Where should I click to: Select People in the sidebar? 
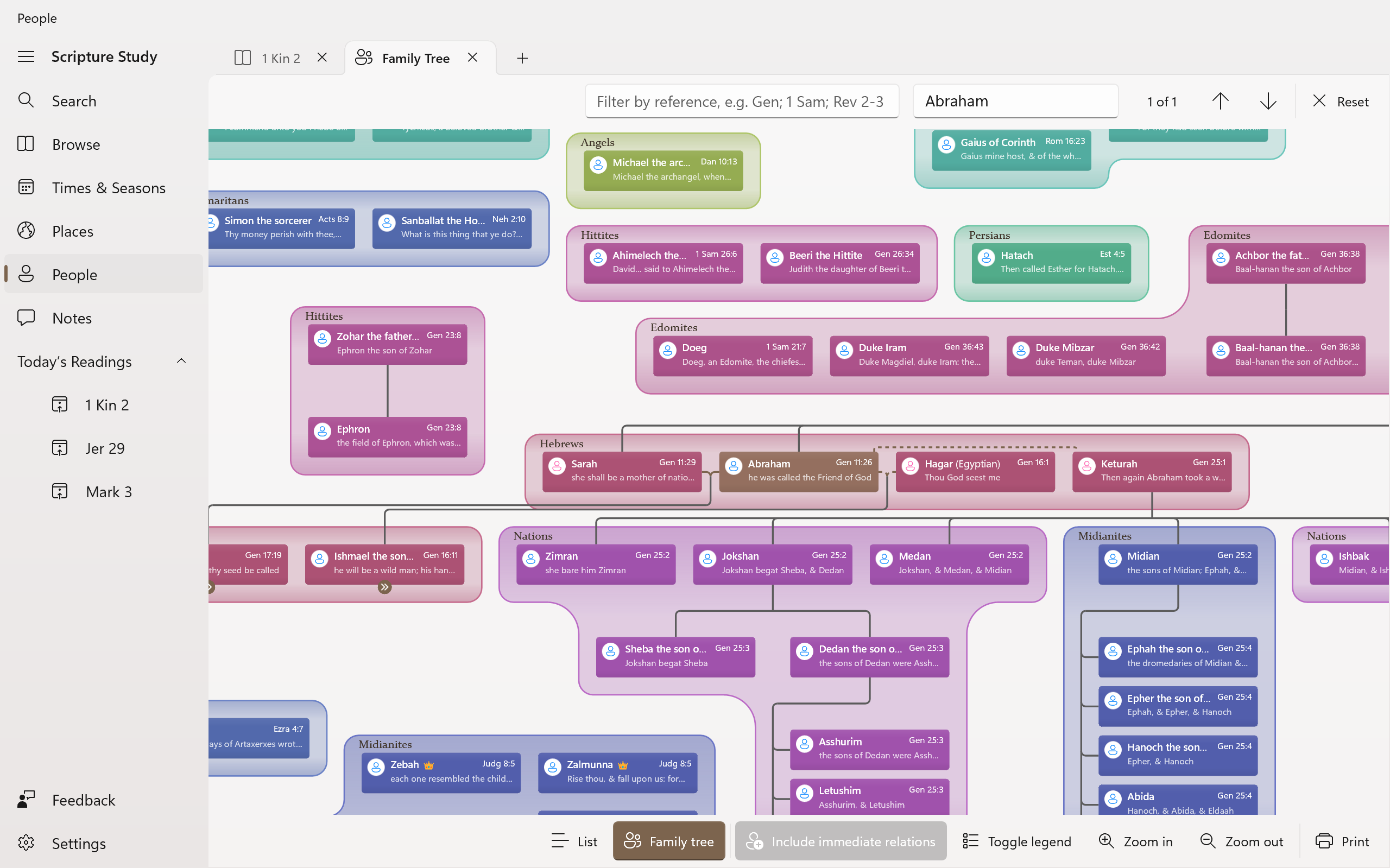pyautogui.click(x=104, y=275)
